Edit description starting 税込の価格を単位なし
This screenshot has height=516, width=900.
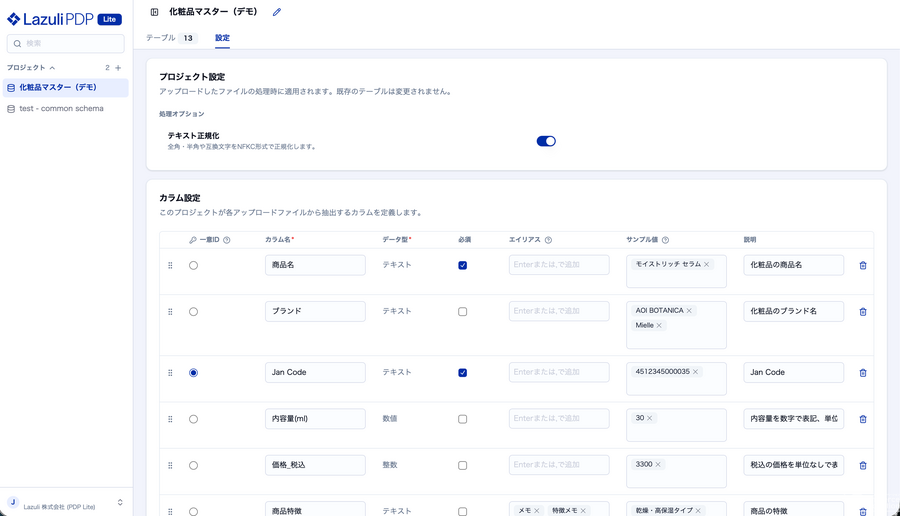(794, 465)
